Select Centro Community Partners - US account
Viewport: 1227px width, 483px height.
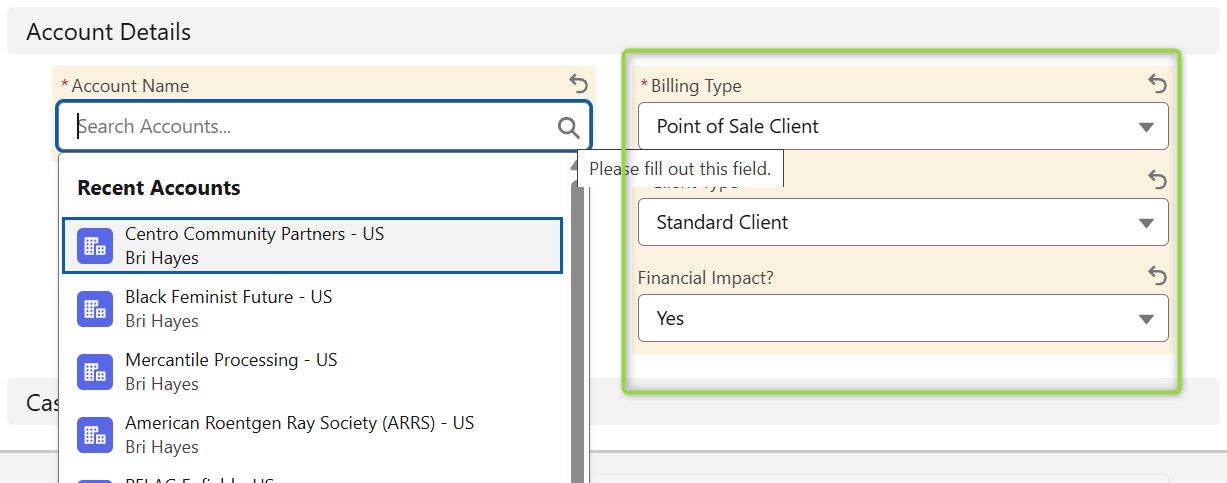(312, 246)
